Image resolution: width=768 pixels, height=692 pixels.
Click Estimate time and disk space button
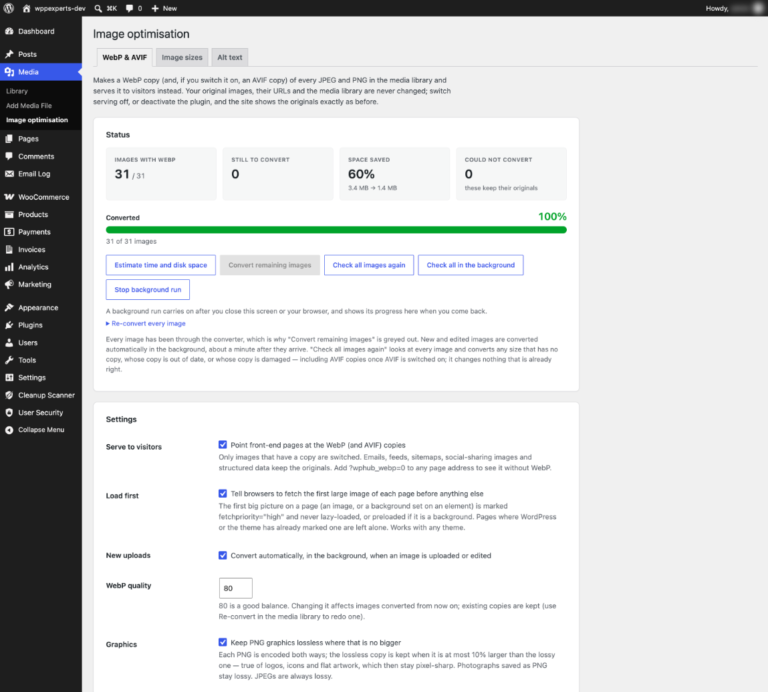161,265
